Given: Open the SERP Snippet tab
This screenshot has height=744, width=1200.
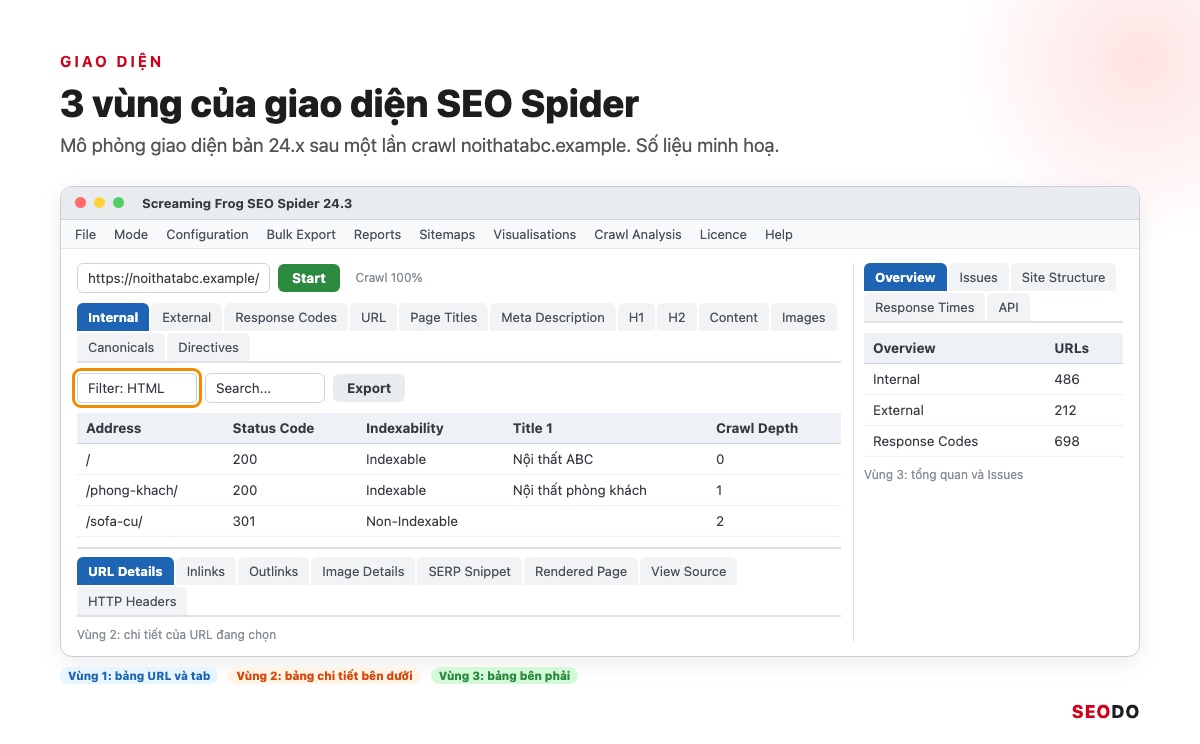Looking at the screenshot, I should 470,572.
